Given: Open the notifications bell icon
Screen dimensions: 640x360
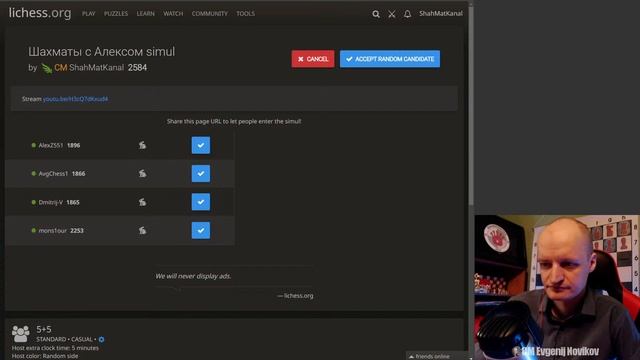Looking at the screenshot, I should [x=407, y=14].
